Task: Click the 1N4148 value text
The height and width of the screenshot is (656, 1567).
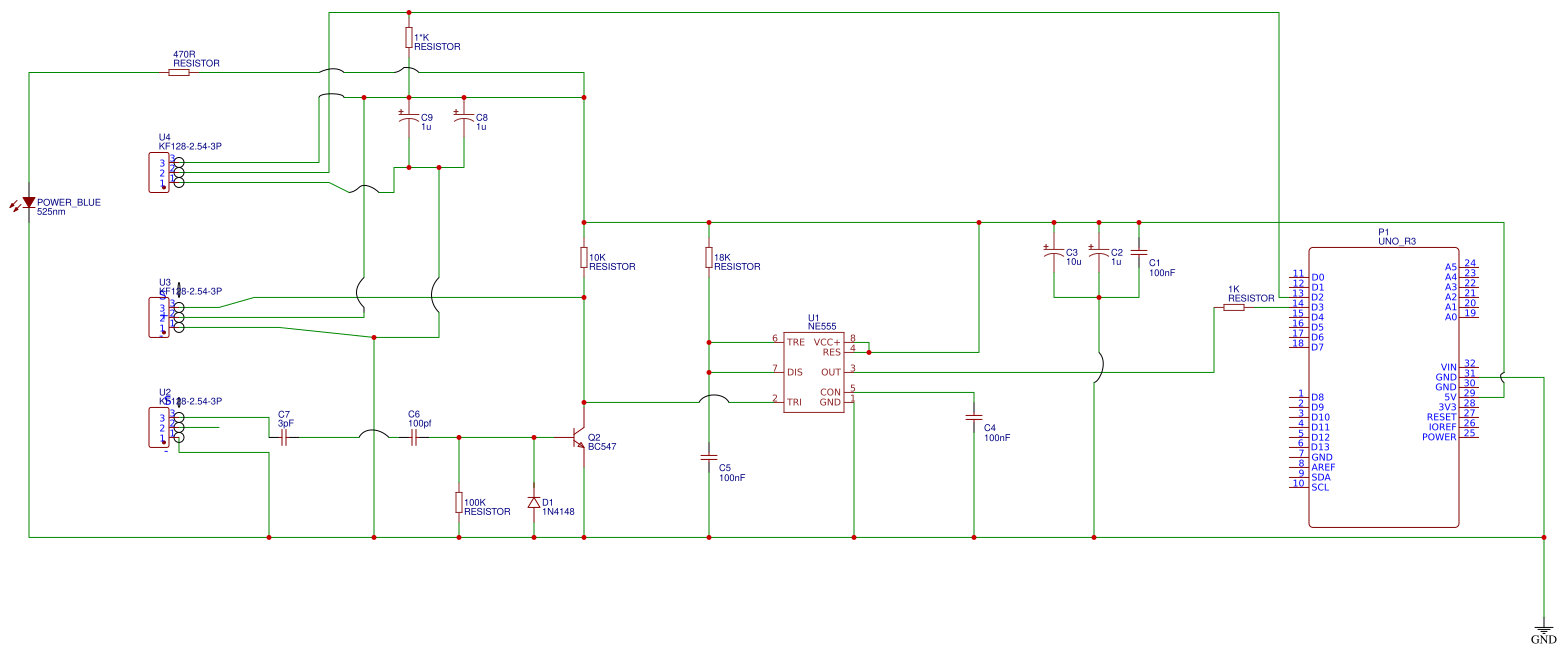Action: (x=557, y=512)
